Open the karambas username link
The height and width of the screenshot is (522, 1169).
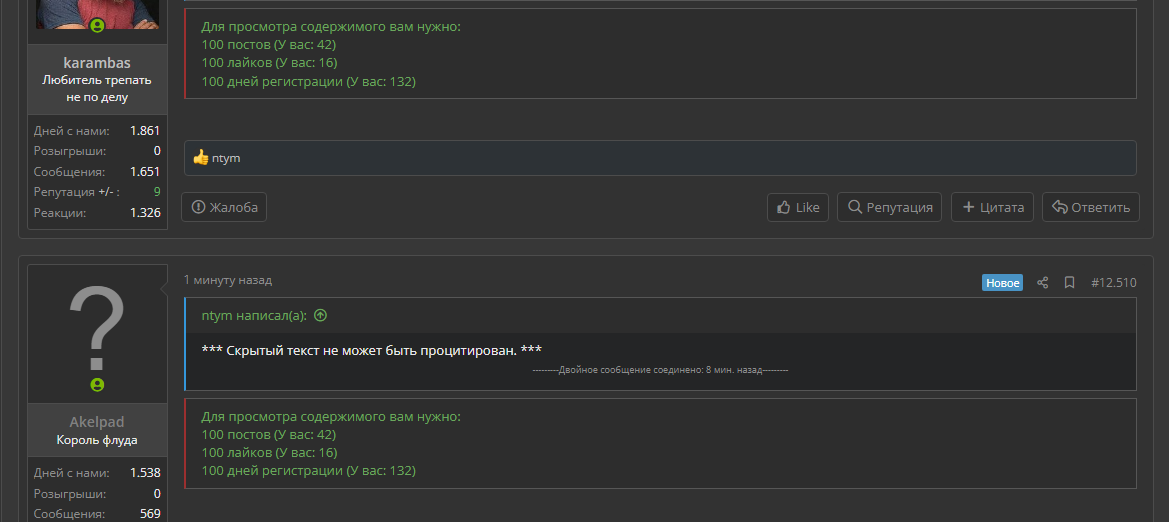[97, 63]
